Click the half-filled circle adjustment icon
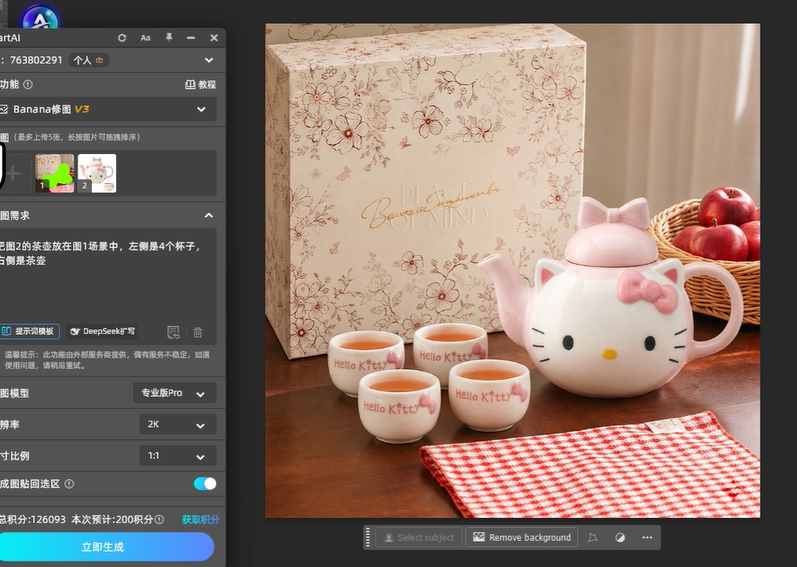 pos(620,538)
